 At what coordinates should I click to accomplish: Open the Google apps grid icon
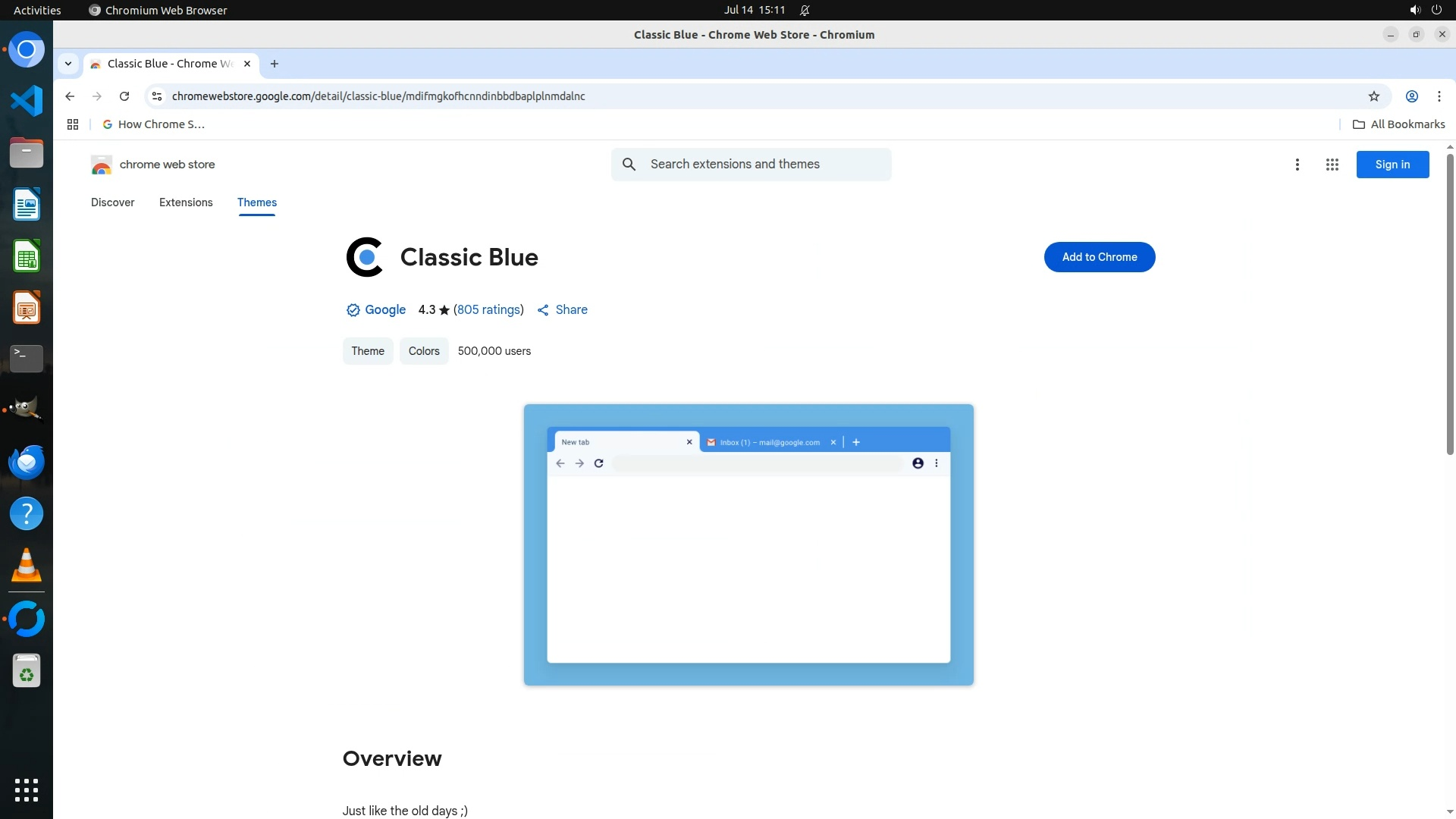click(1332, 165)
